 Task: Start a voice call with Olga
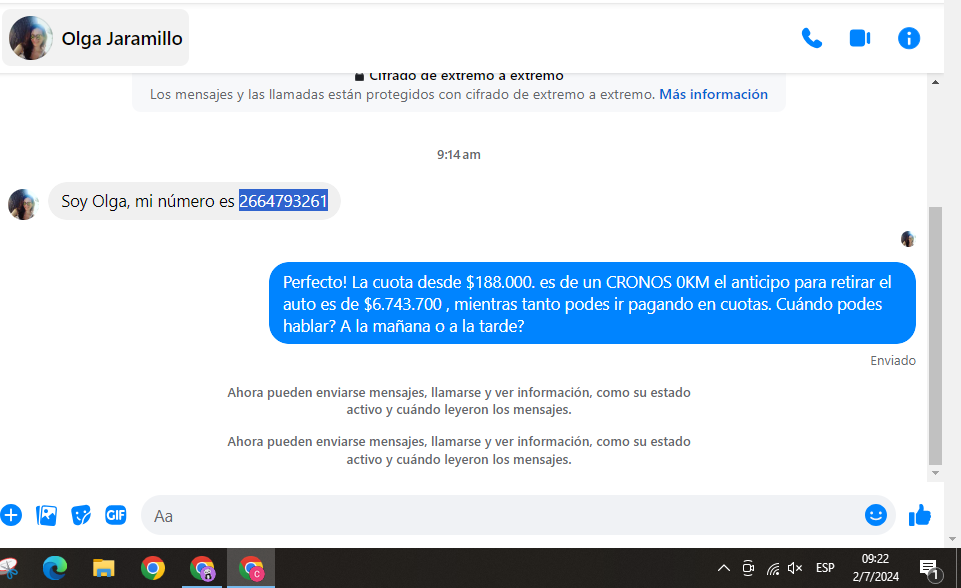(x=811, y=38)
